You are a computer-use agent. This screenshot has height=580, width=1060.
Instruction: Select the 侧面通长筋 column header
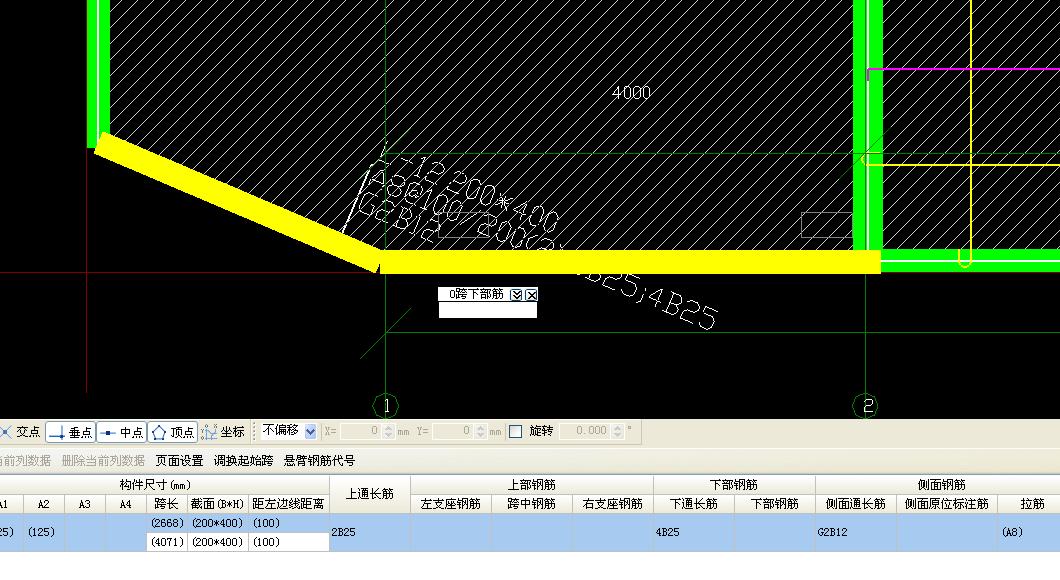click(856, 504)
